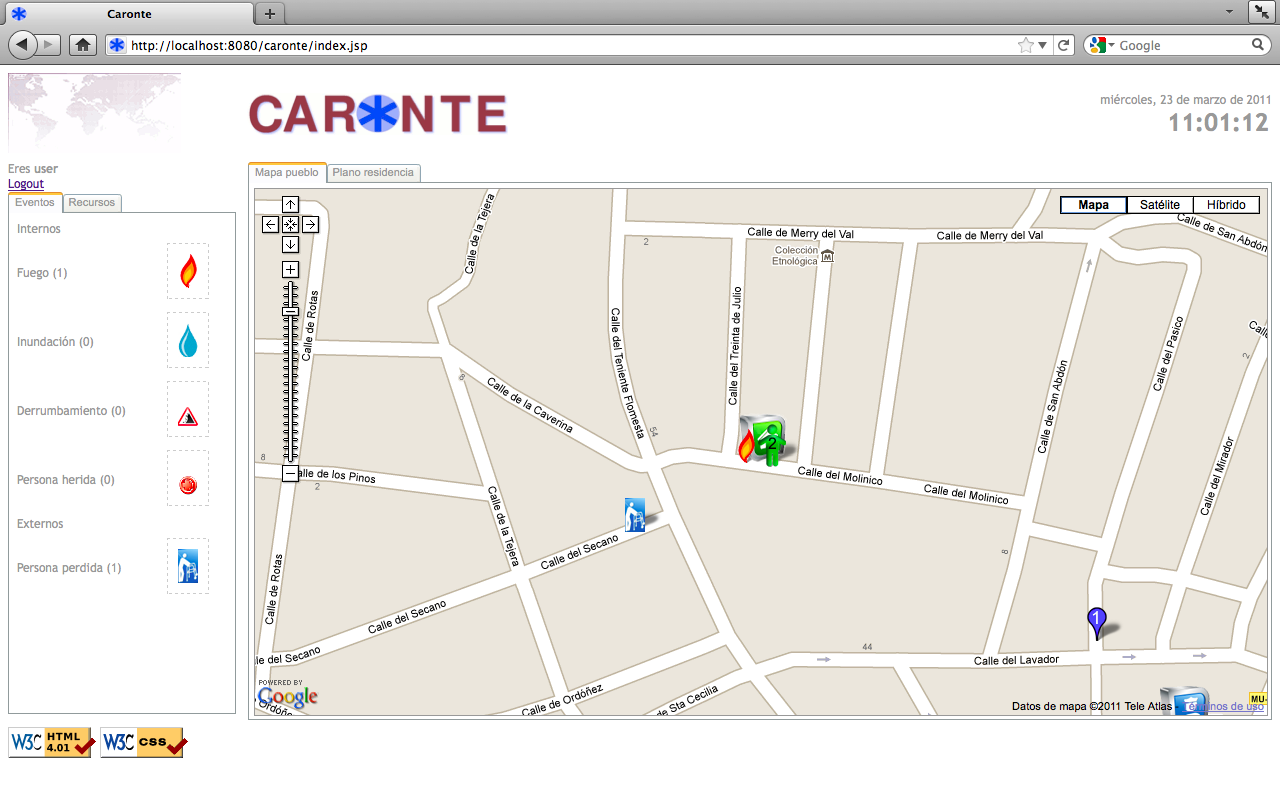Click the blue box icon at map bottom right
The width and height of the screenshot is (1280, 800).
(1184, 701)
